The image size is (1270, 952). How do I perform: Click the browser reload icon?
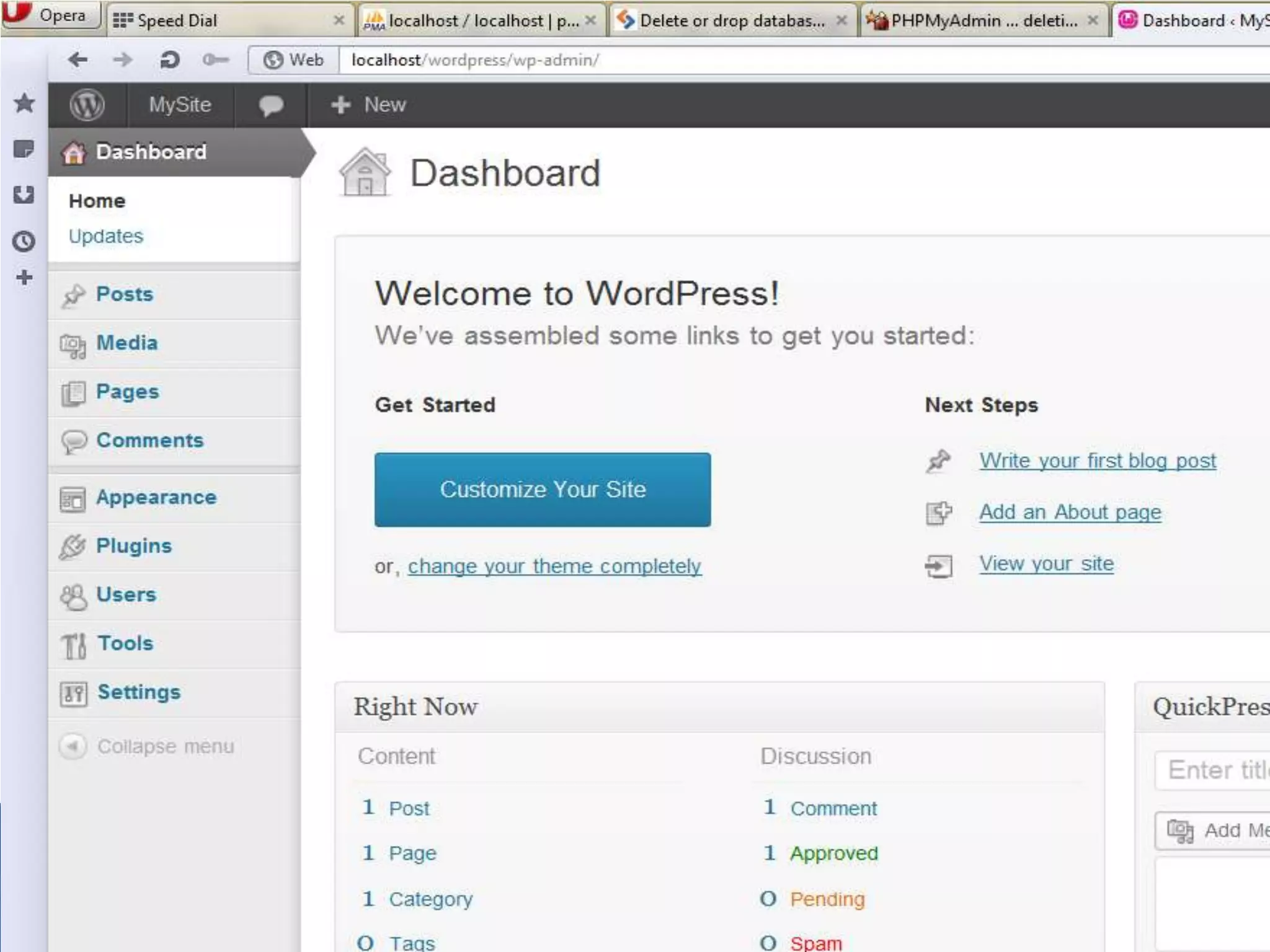[169, 60]
